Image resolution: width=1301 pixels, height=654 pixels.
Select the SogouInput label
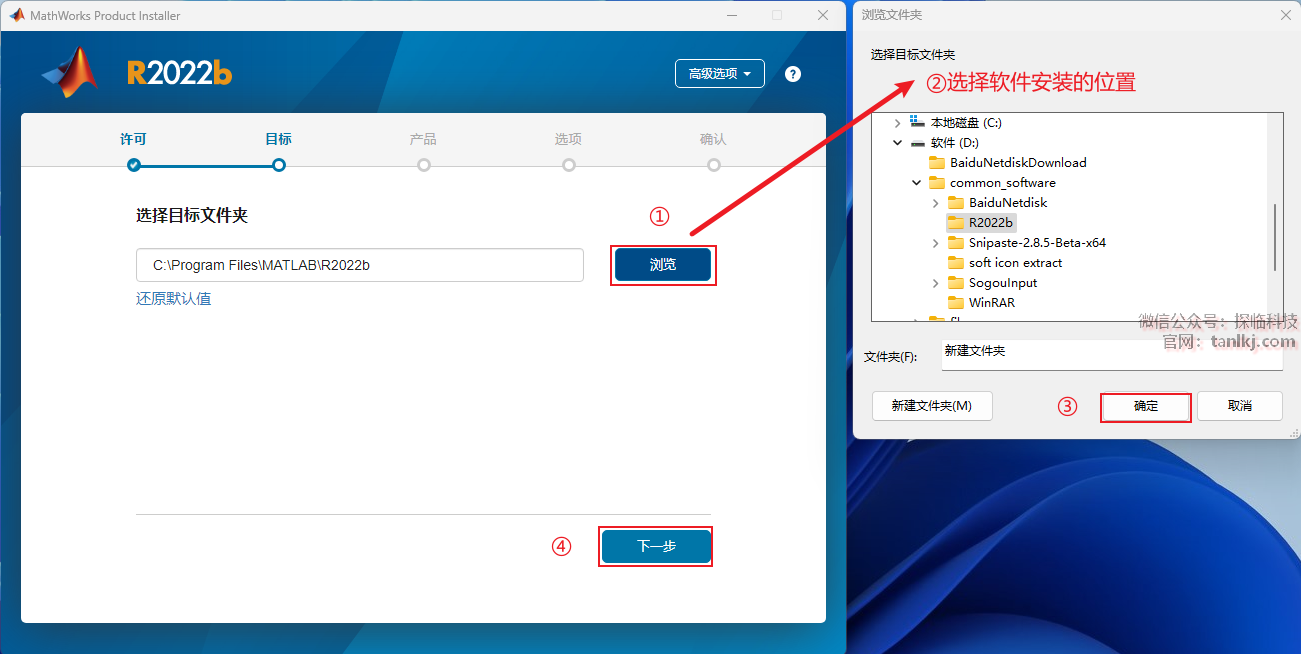point(1003,283)
